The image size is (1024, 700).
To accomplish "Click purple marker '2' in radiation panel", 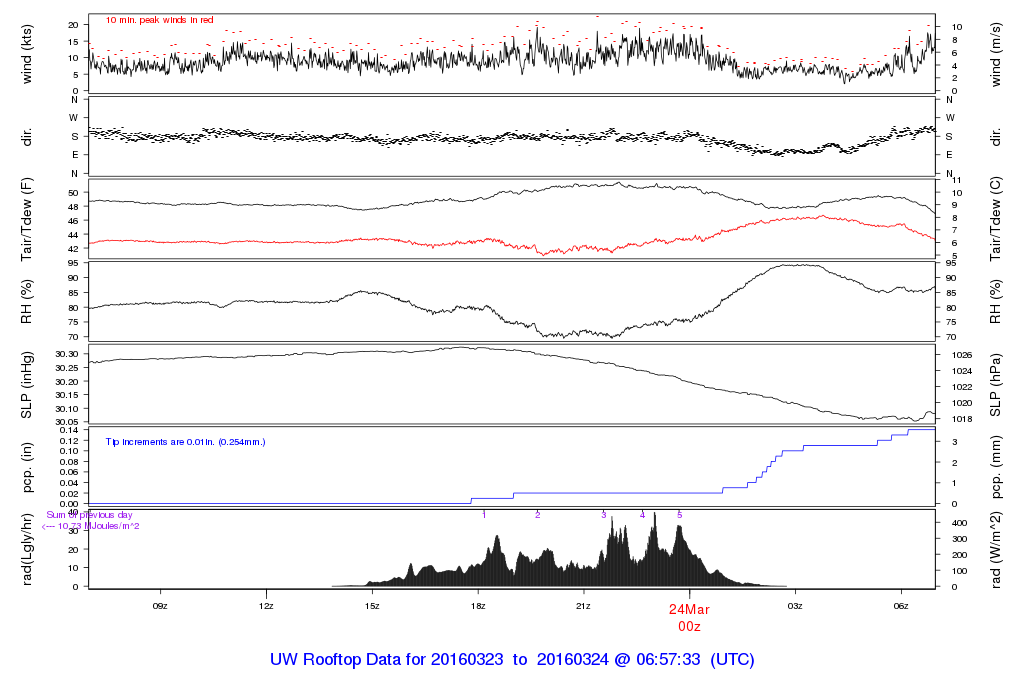I will (x=537, y=515).
